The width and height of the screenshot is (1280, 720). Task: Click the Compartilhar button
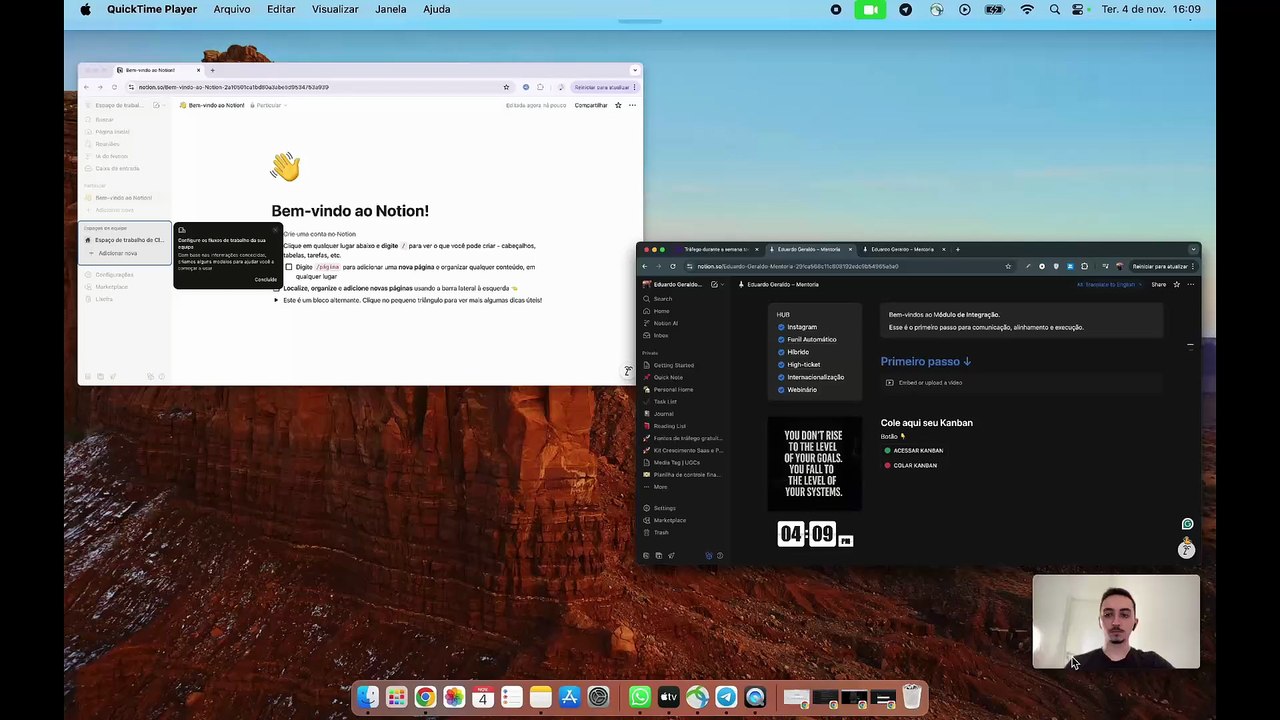[591, 105]
